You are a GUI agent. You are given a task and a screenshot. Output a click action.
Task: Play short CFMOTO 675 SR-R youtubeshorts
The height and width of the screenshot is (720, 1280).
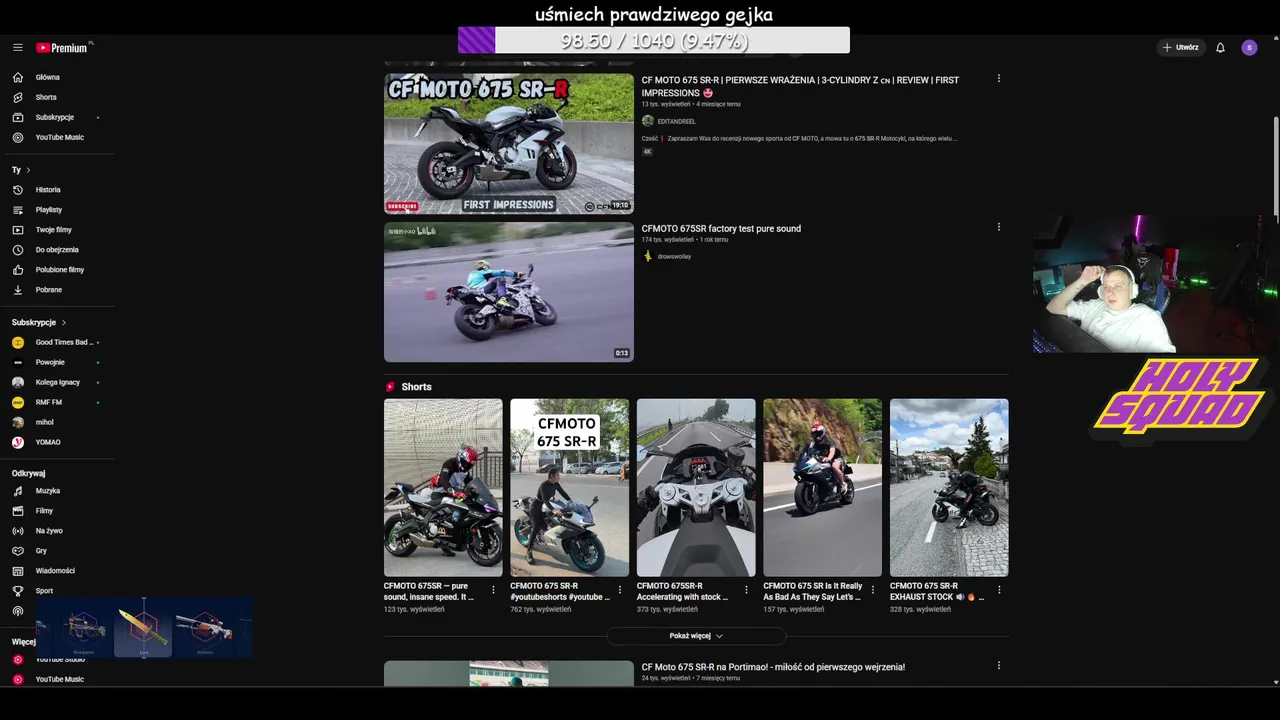pyautogui.click(x=569, y=488)
